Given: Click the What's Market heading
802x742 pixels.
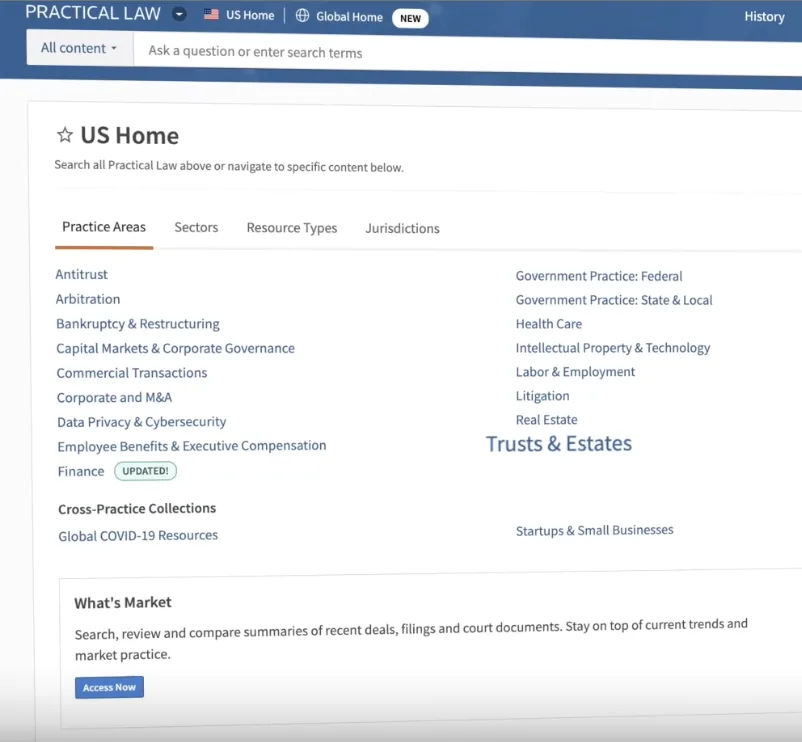Looking at the screenshot, I should pyautogui.click(x=123, y=602).
